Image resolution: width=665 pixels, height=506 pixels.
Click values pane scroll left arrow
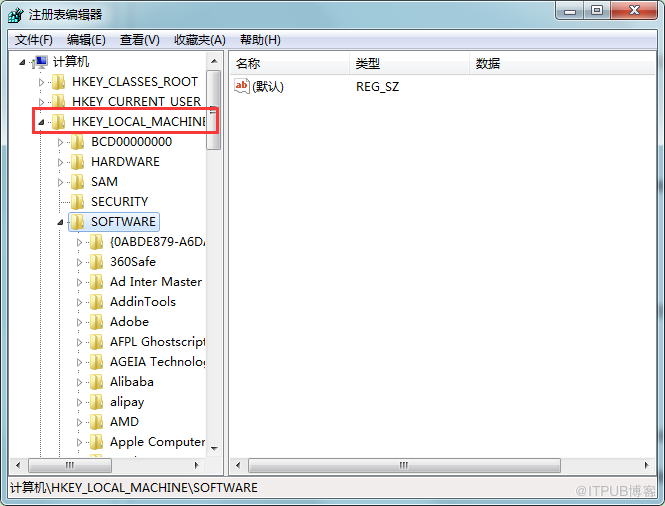pyautogui.click(x=238, y=465)
